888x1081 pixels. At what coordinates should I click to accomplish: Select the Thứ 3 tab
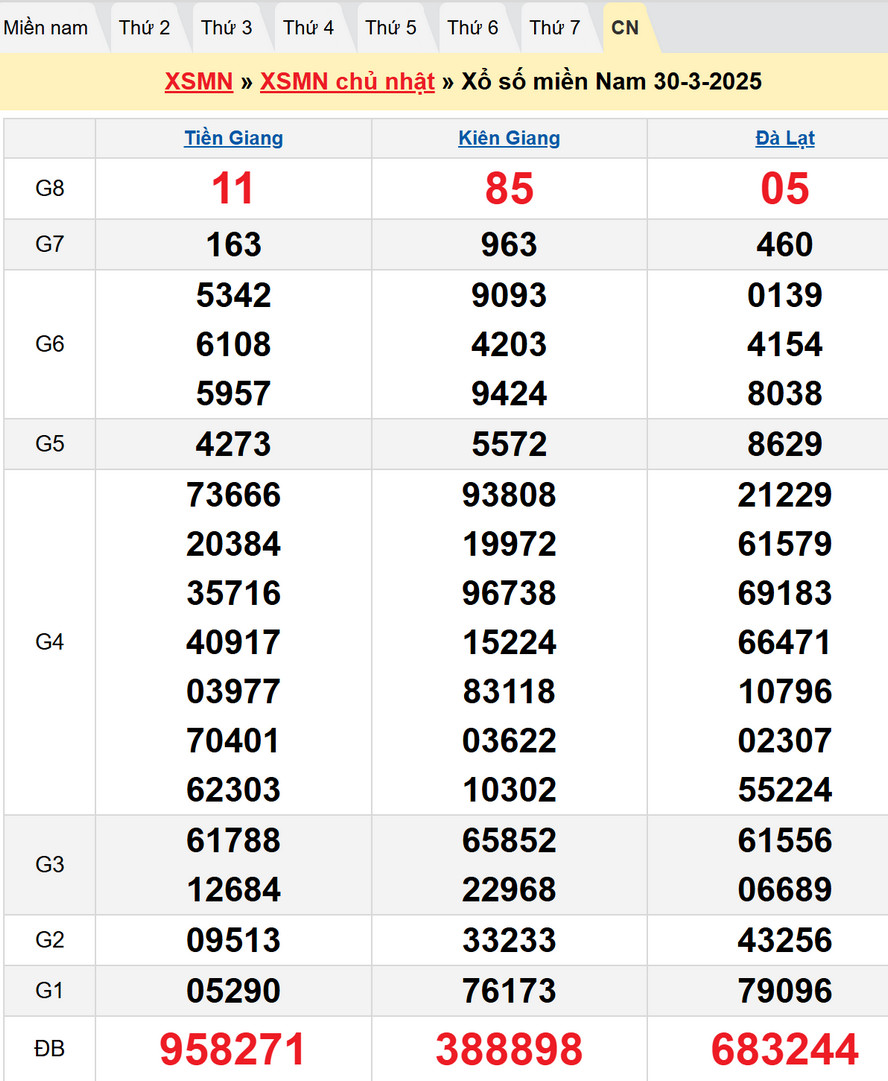(226, 28)
